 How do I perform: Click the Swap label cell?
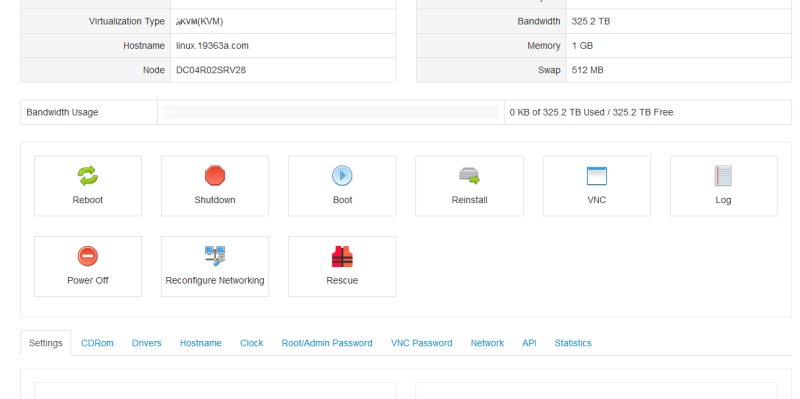point(492,70)
